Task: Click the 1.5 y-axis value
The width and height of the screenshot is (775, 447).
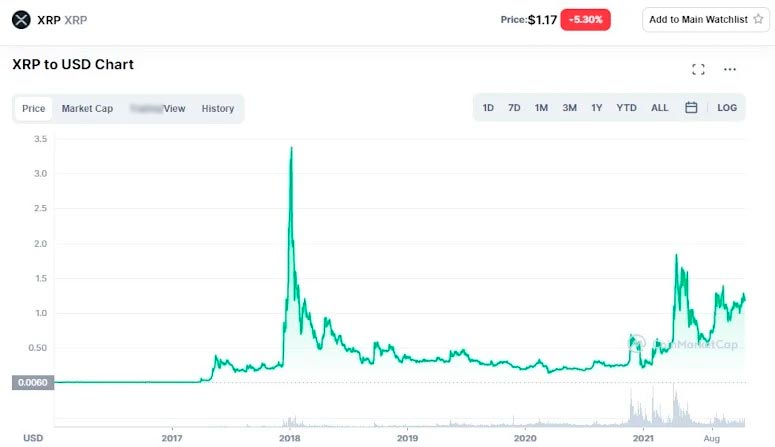Action: click(x=41, y=278)
